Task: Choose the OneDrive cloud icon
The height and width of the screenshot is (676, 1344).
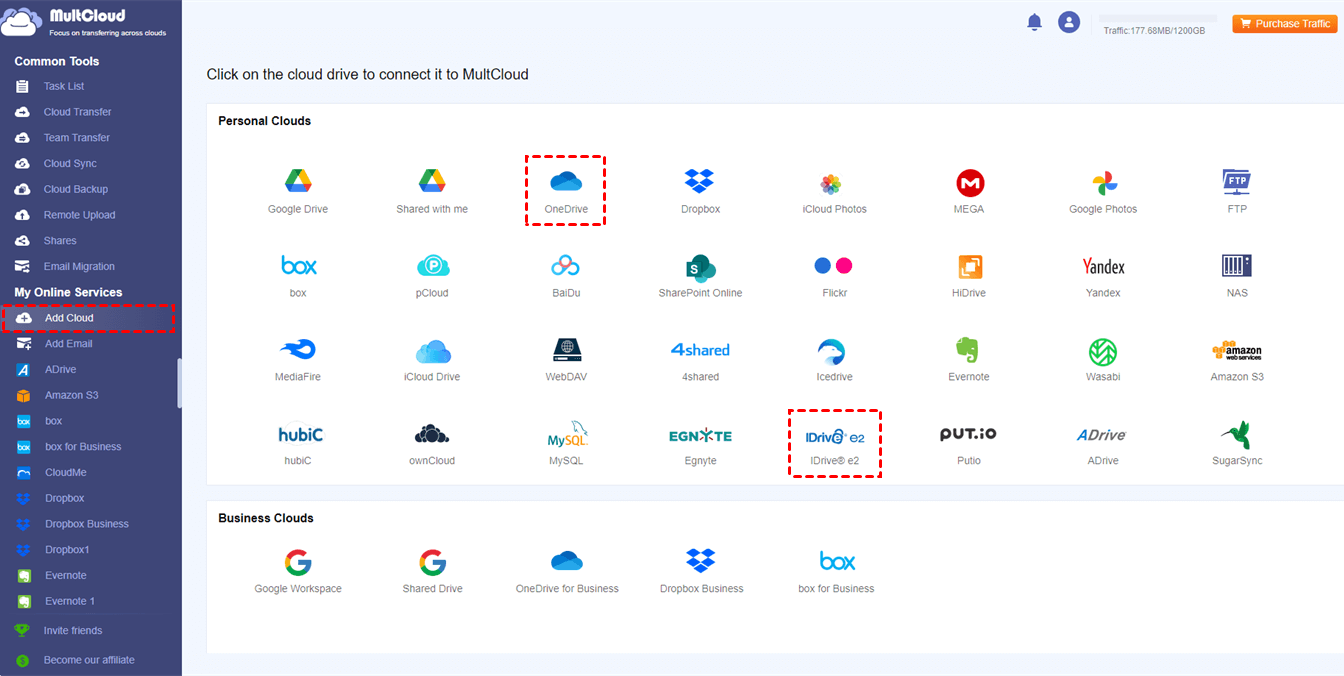Action: click(566, 191)
